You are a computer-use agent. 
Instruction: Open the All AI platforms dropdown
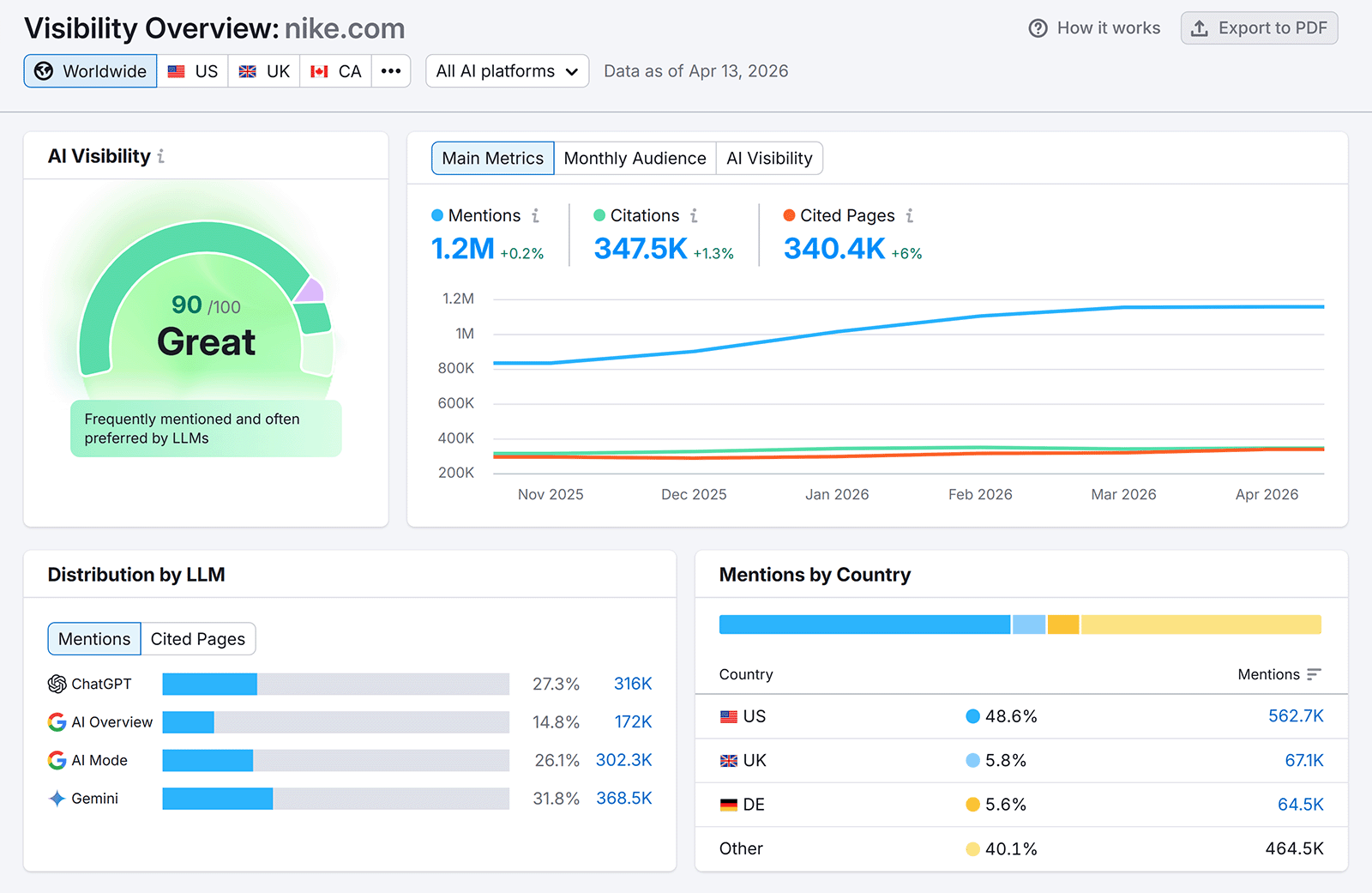point(507,71)
